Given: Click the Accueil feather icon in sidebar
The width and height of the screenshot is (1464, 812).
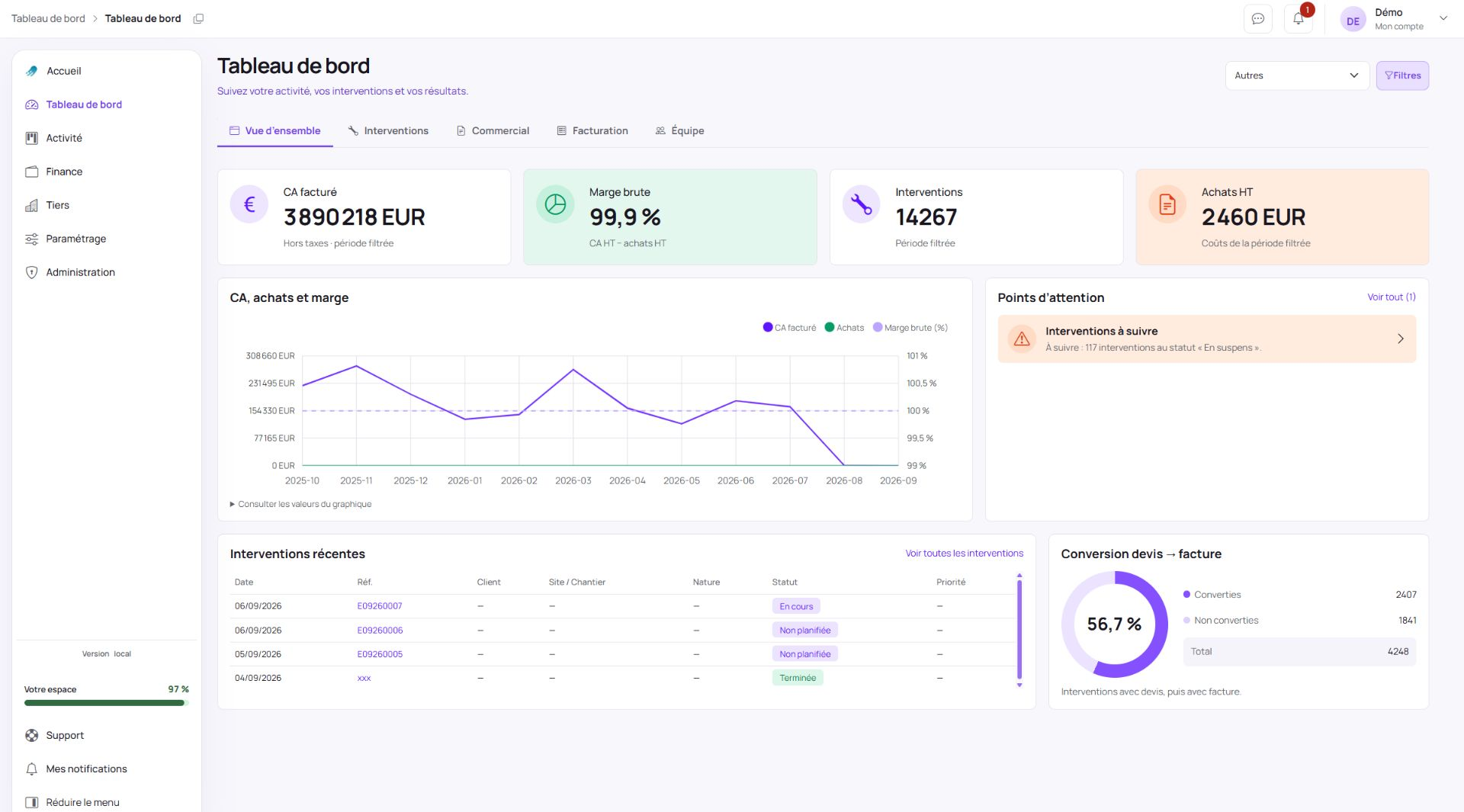Looking at the screenshot, I should [31, 71].
